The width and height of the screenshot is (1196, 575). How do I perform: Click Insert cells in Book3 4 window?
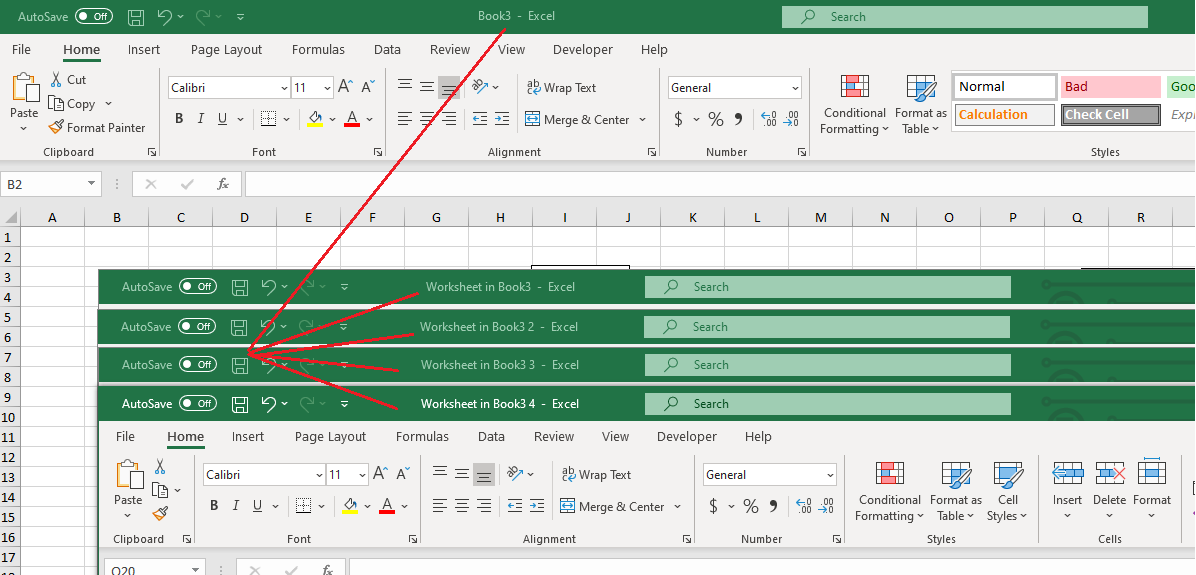pyautogui.click(x=1067, y=488)
